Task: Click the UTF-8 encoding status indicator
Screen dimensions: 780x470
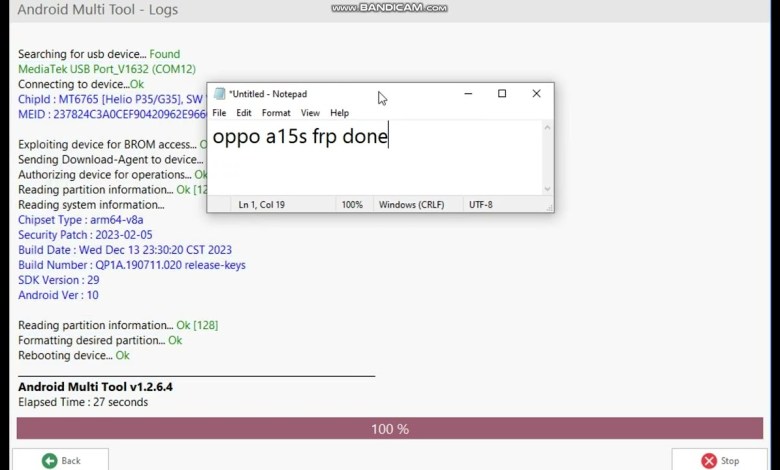Action: pos(481,204)
